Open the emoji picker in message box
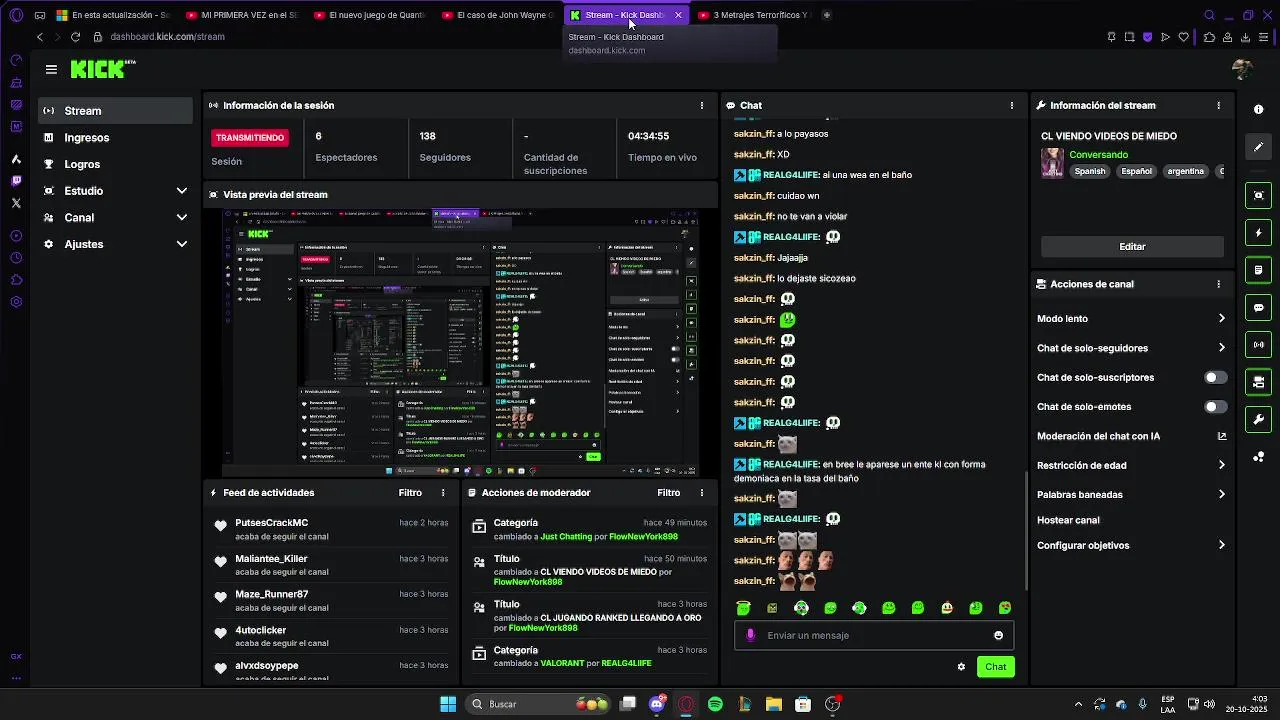 tap(998, 635)
